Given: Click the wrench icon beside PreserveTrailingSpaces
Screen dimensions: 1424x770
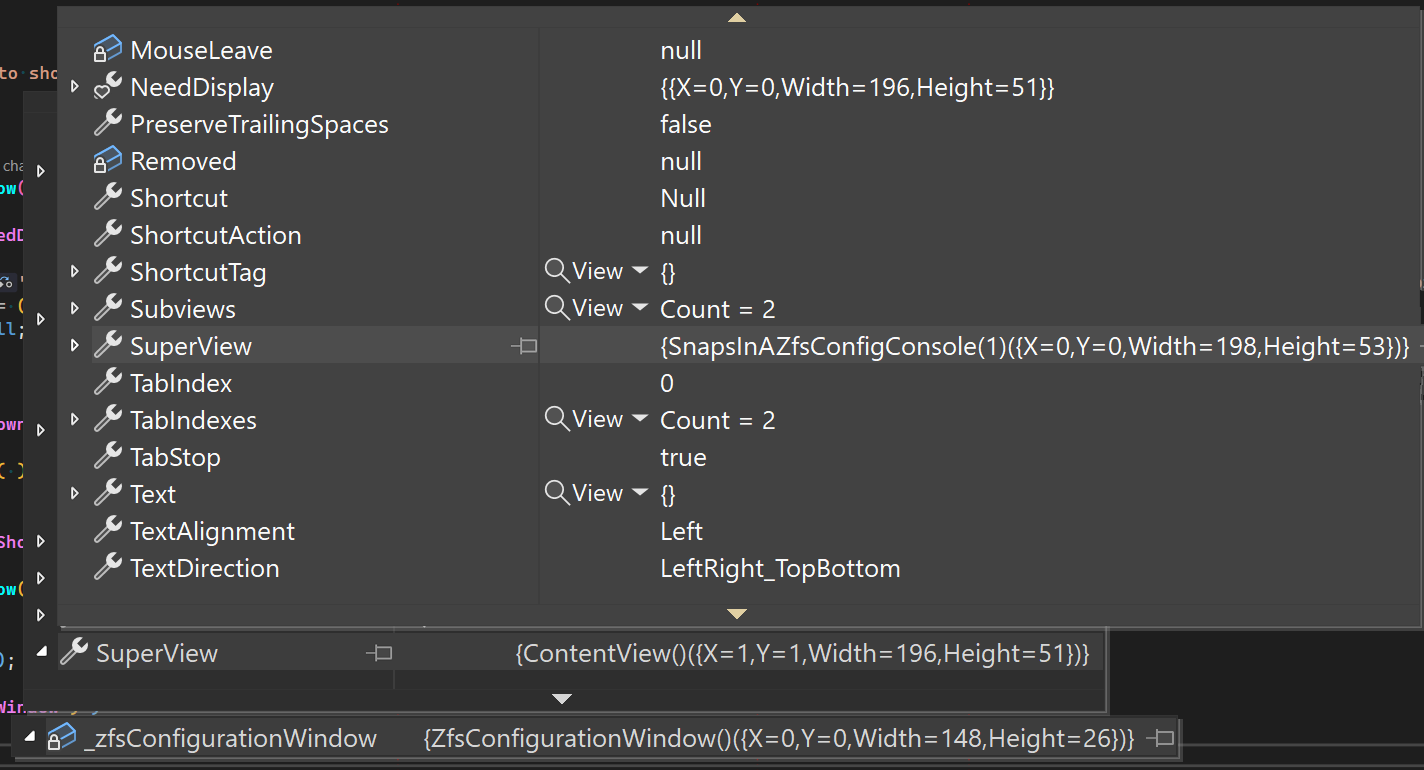Looking at the screenshot, I should [107, 123].
